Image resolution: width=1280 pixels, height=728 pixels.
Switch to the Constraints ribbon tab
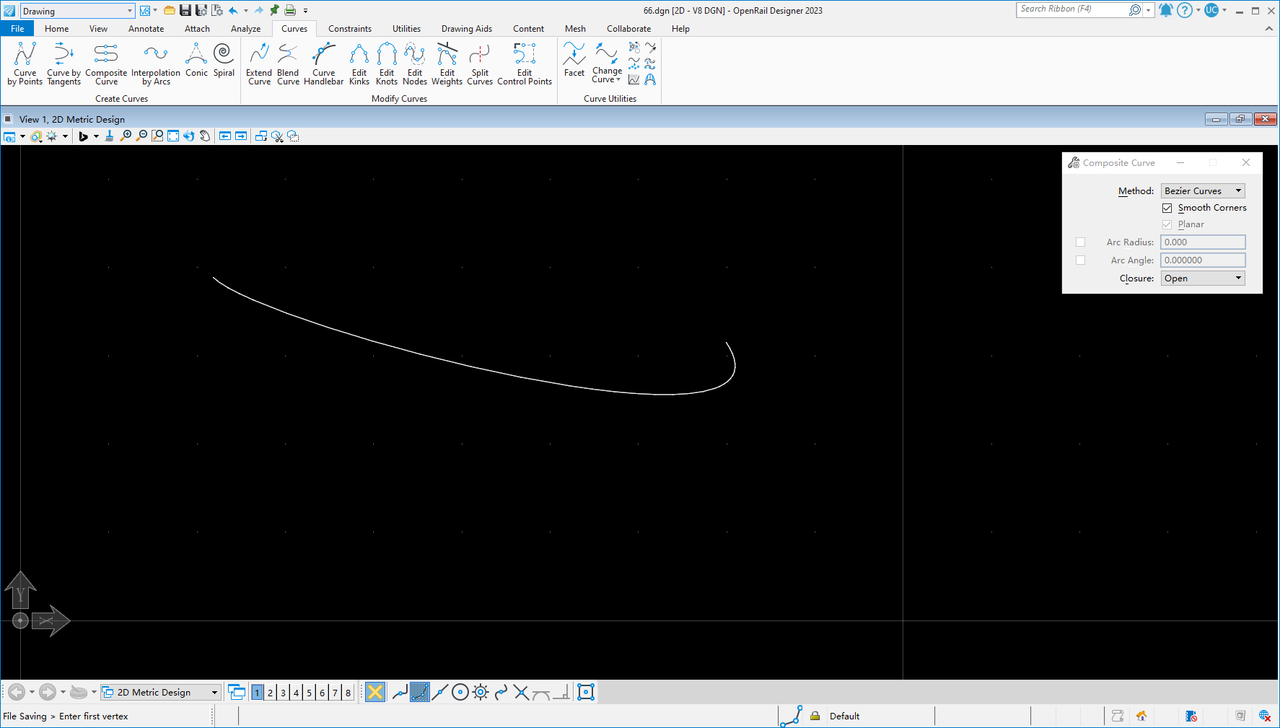[x=349, y=28]
